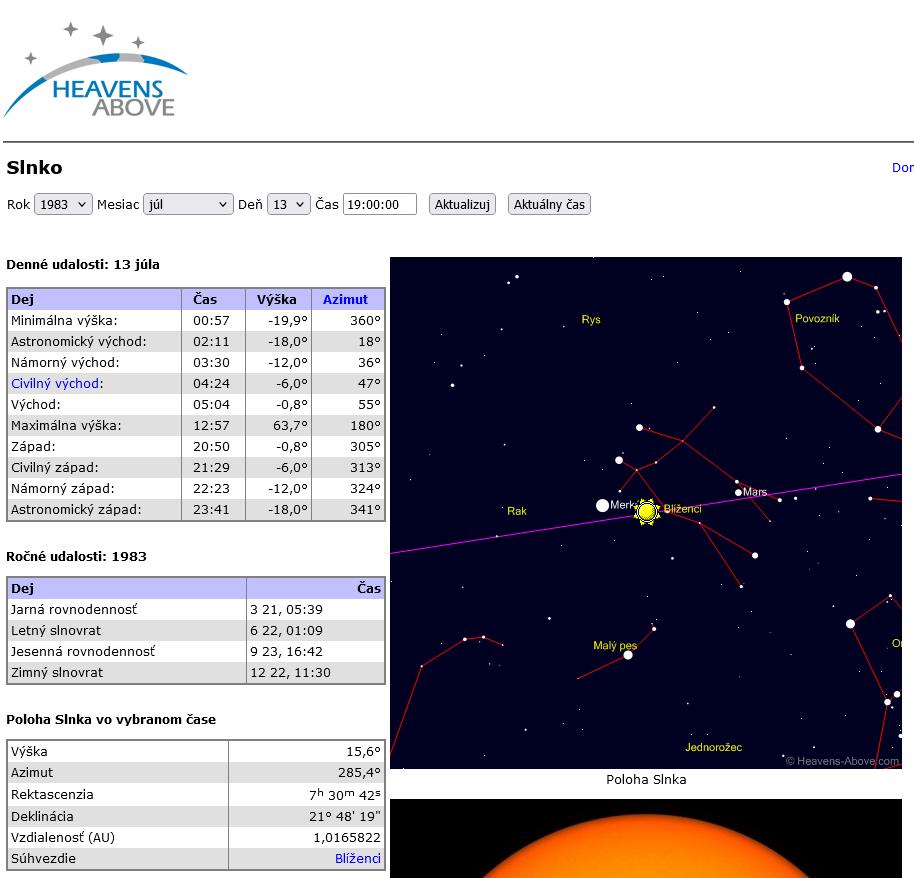Open the Rok year dropdown

[63, 205]
